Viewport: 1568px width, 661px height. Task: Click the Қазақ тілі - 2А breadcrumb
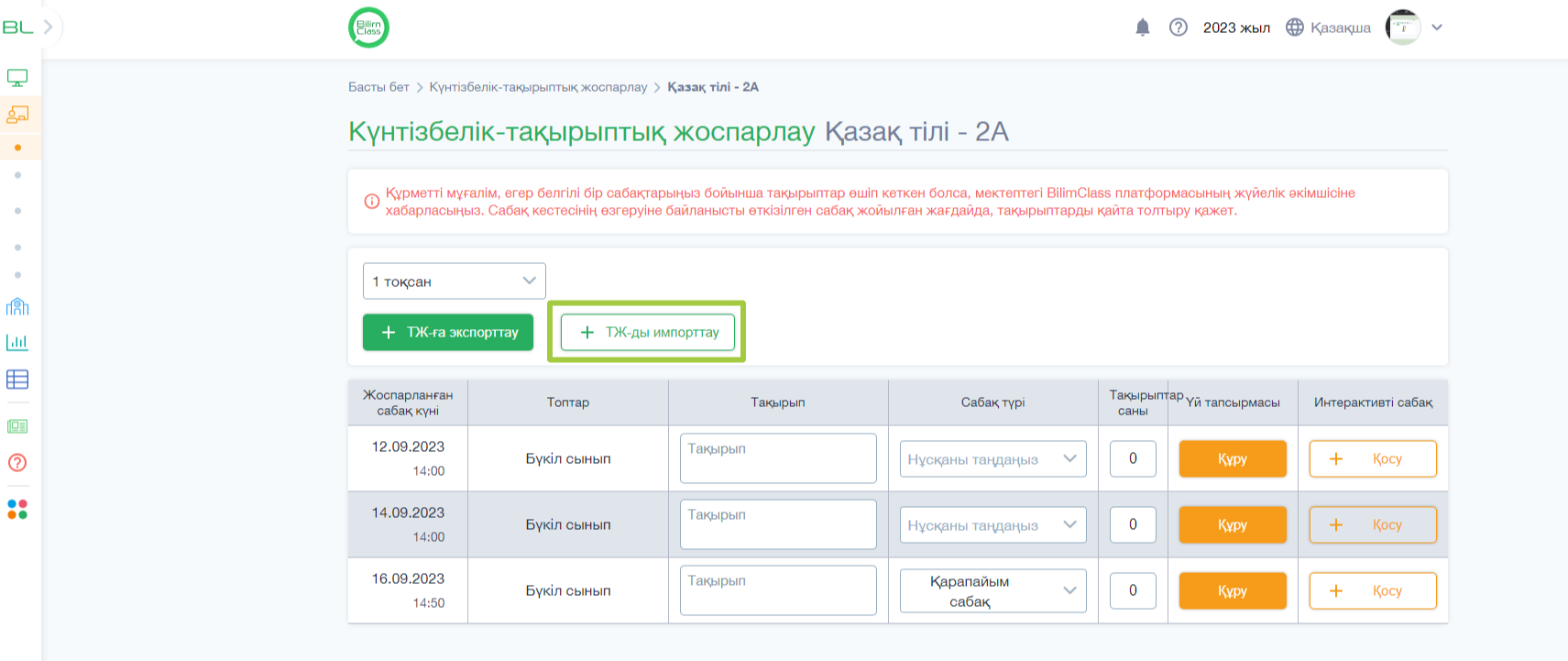pyautogui.click(x=713, y=87)
